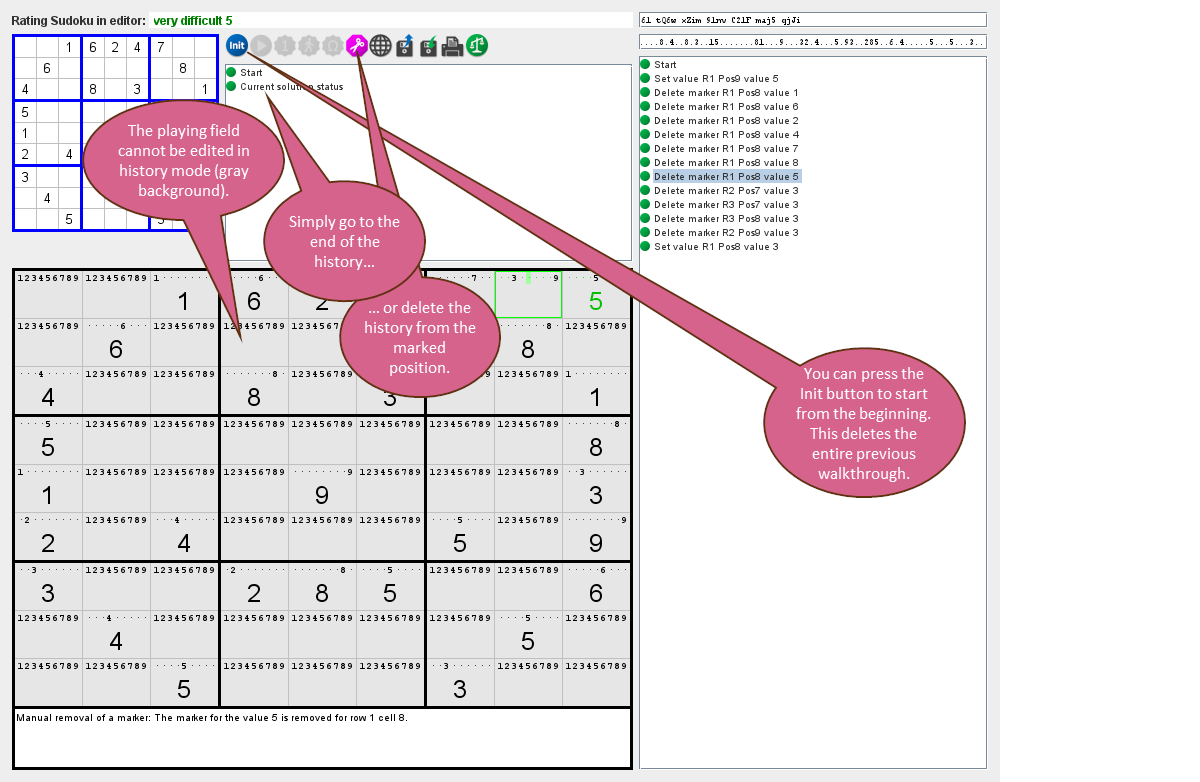
Task: Click the last cell of row 5 showing 3
Action: click(596, 490)
